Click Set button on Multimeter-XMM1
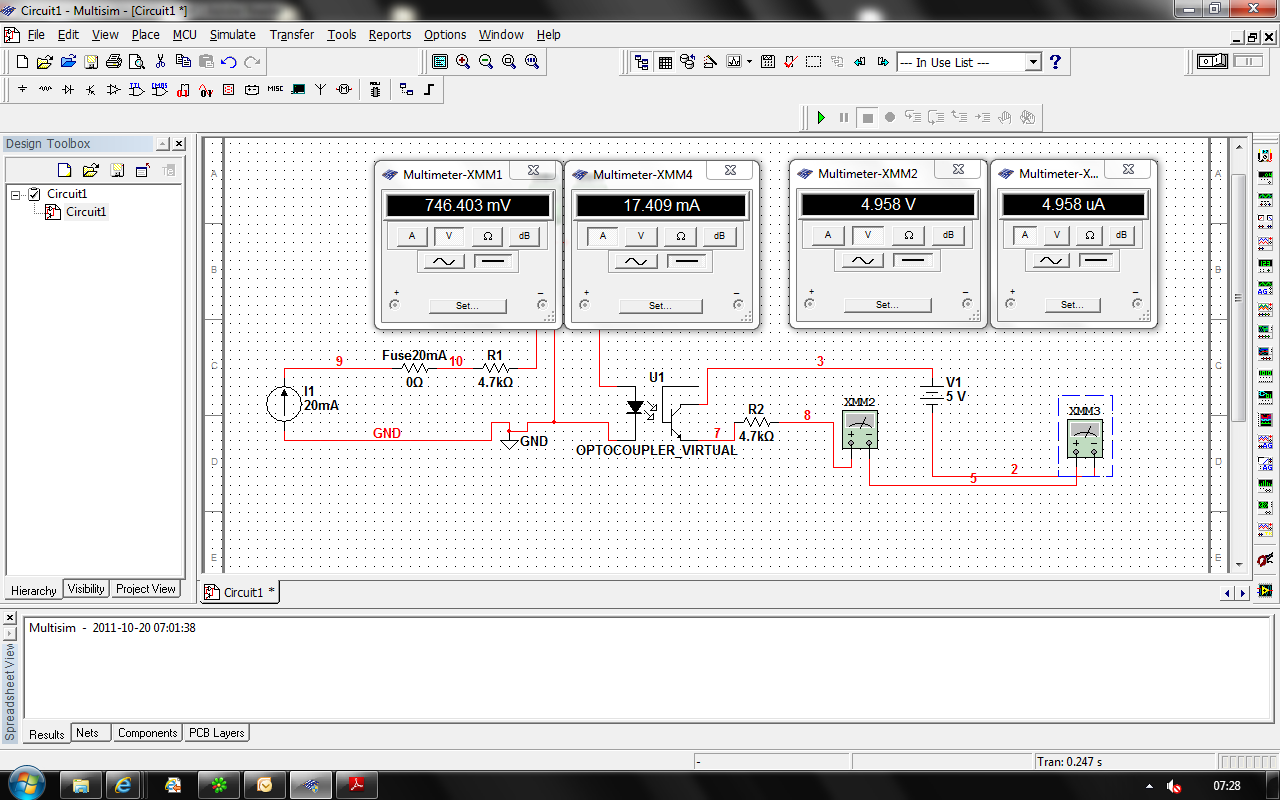Viewport: 1280px width, 800px height. [467, 306]
